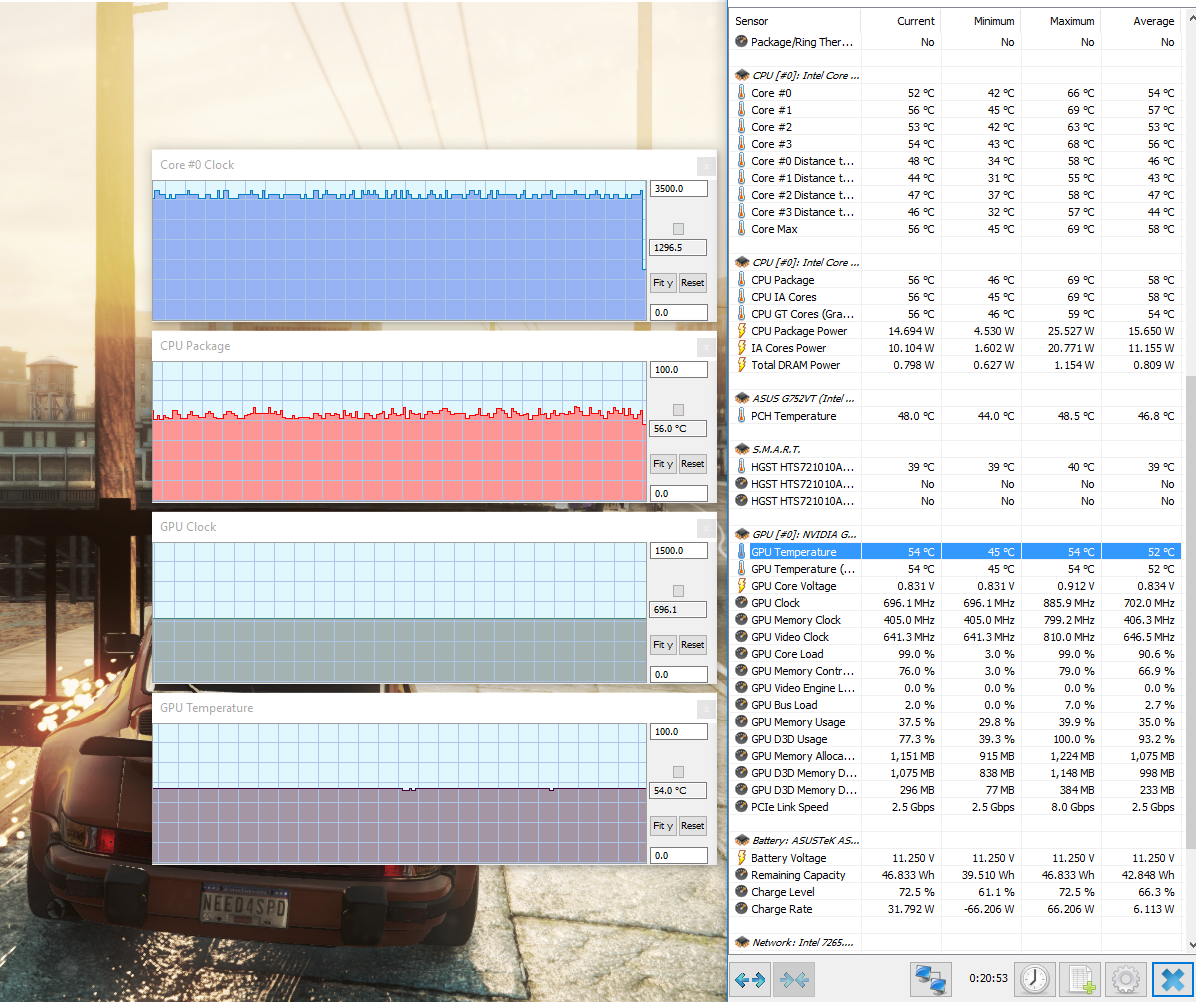Click the circle icon beside GPU Memory Usage
The height and width of the screenshot is (1002, 1196).
click(741, 721)
